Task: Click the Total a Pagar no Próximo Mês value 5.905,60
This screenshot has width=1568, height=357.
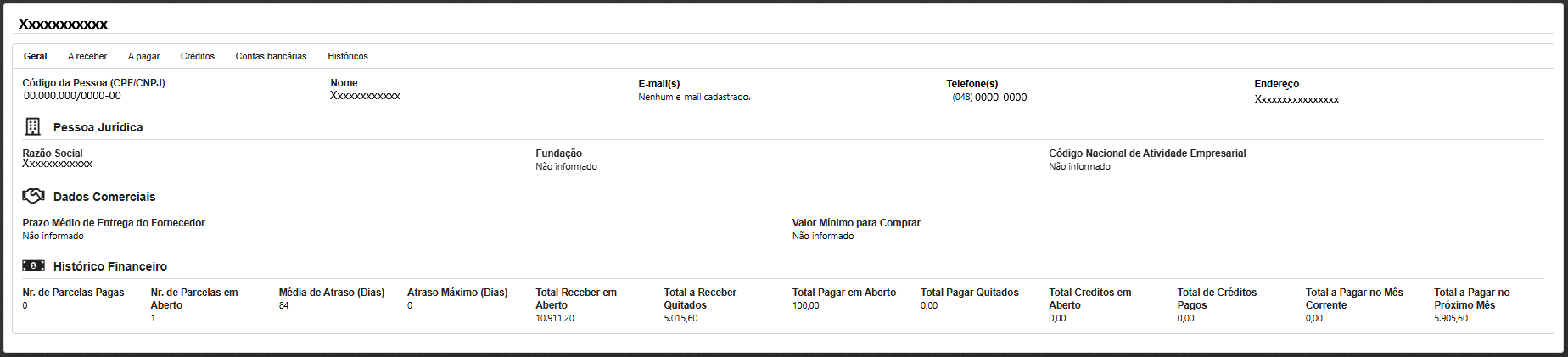Action: 1451,318
